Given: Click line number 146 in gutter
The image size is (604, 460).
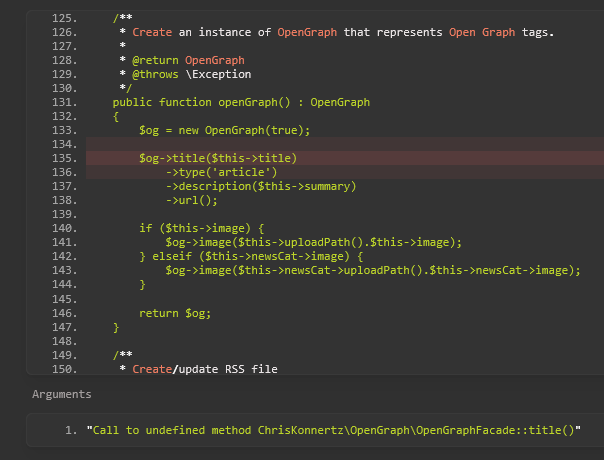Looking at the screenshot, I should click(x=64, y=313).
